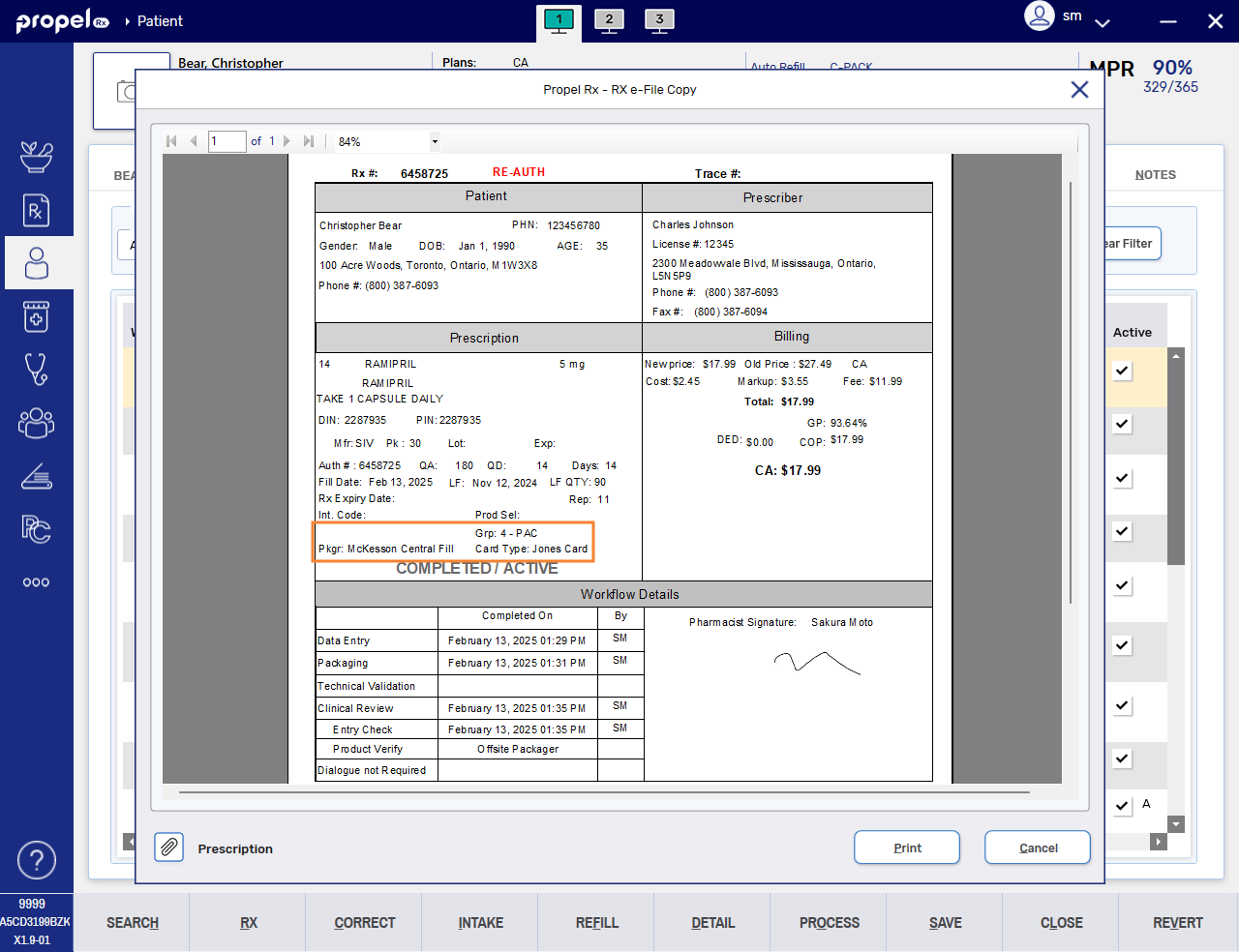Open the patient groups icon in sidebar

tap(36, 423)
